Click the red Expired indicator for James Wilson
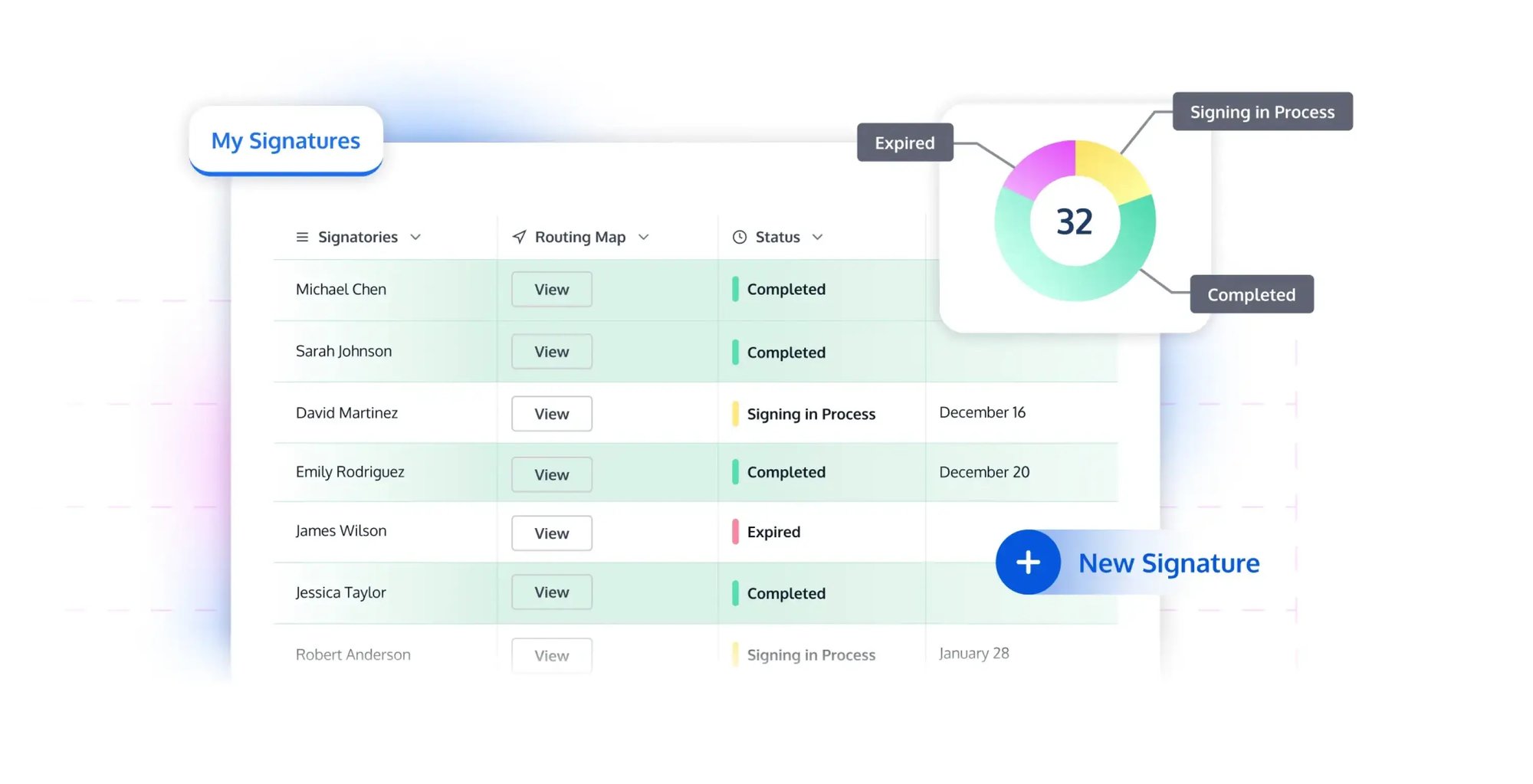This screenshot has height=784, width=1533. click(x=735, y=532)
